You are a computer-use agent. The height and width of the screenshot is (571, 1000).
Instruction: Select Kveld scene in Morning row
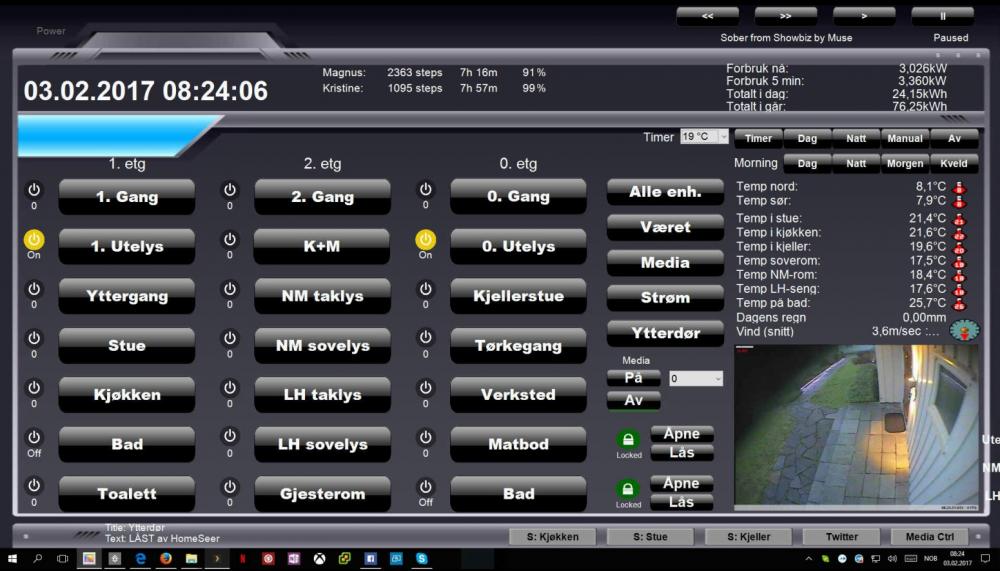point(954,163)
